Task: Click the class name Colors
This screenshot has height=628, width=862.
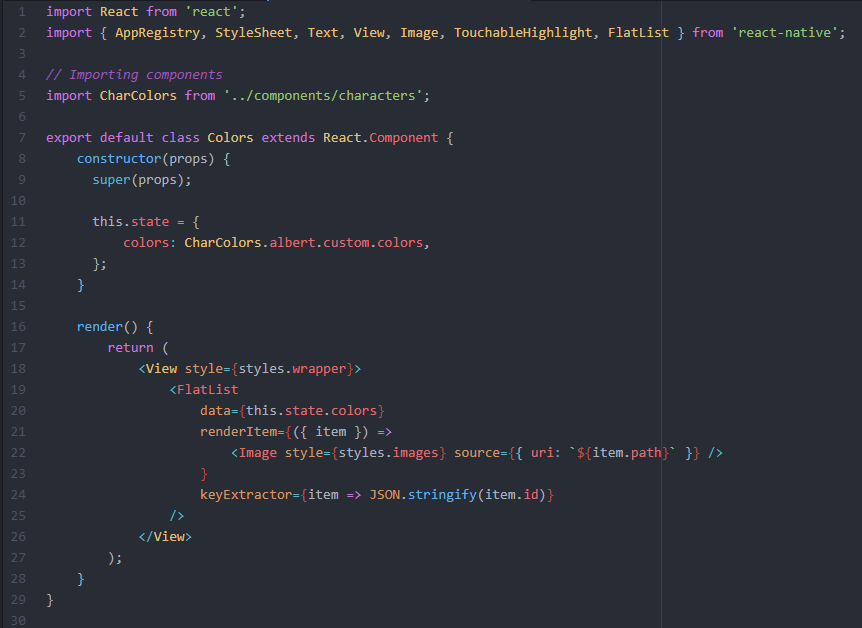Action: click(x=230, y=137)
